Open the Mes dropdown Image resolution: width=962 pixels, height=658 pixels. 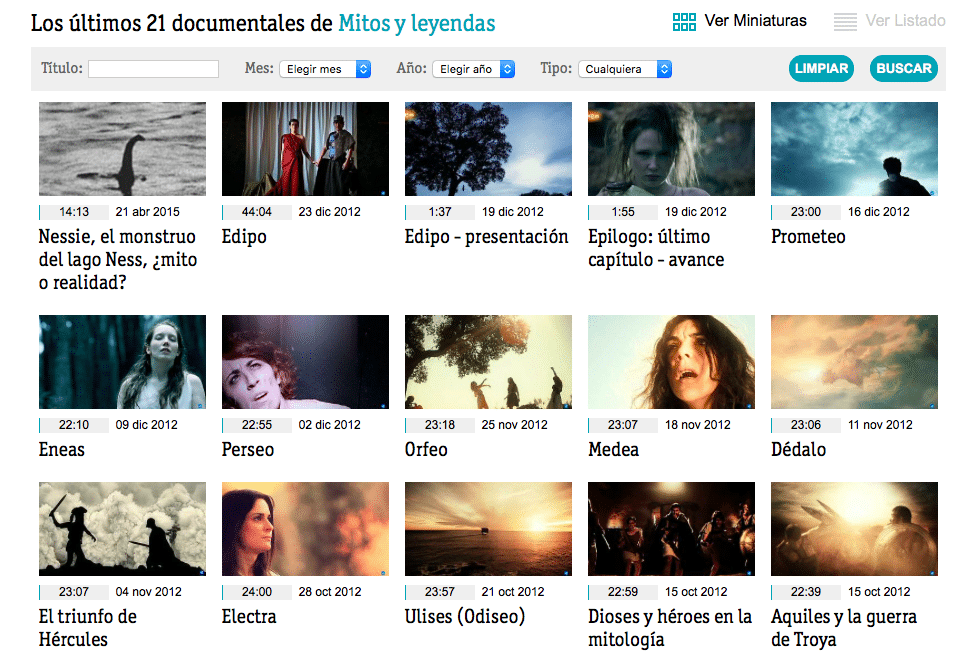[324, 69]
